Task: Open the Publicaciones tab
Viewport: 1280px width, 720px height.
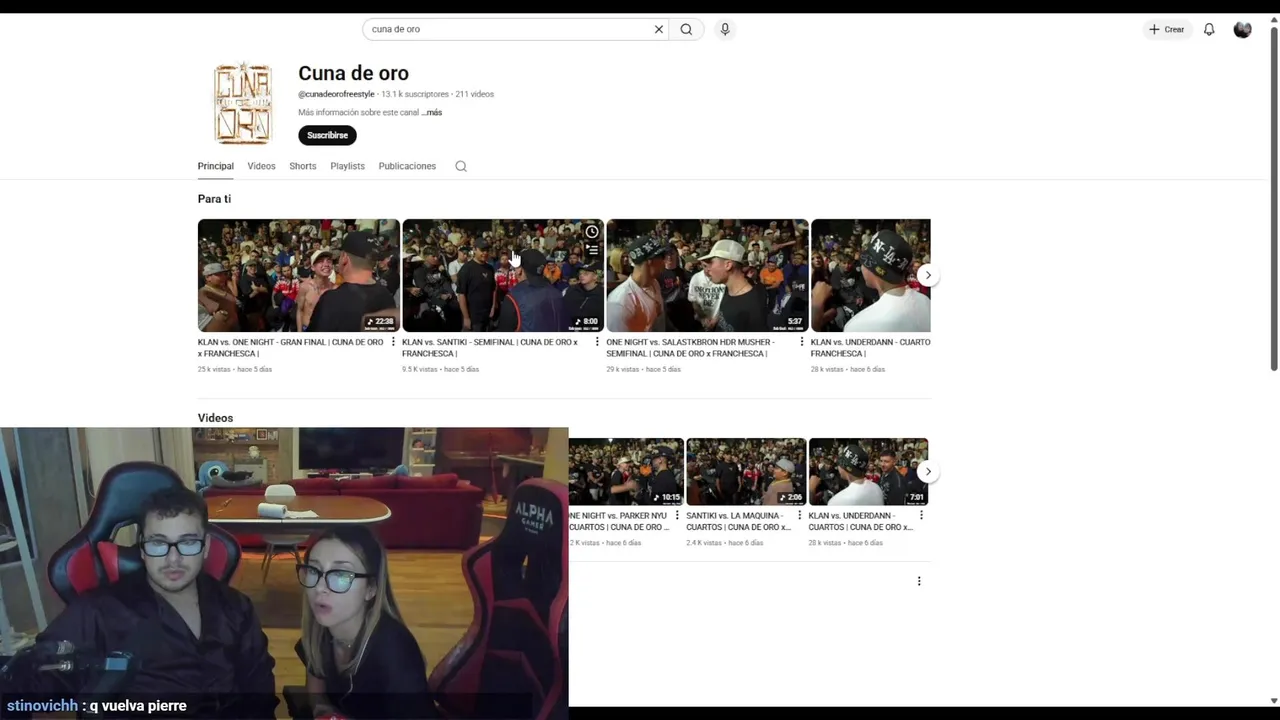Action: [407, 166]
